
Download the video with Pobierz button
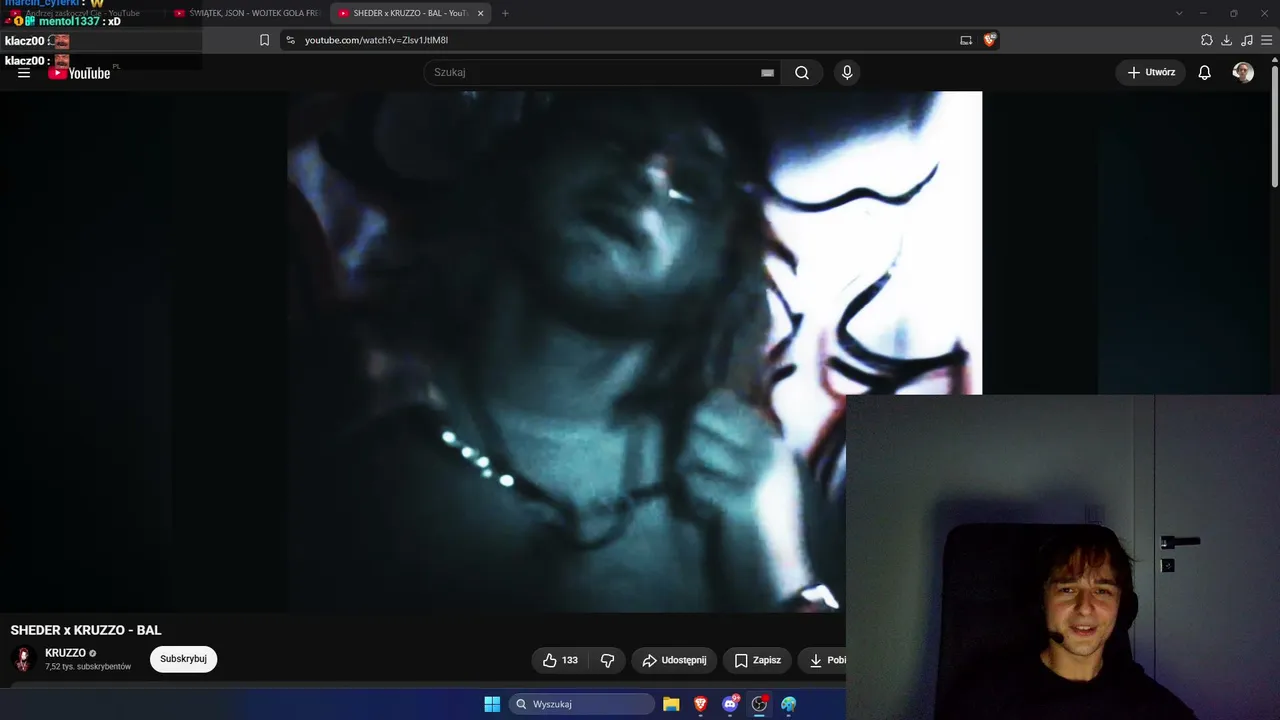823,660
